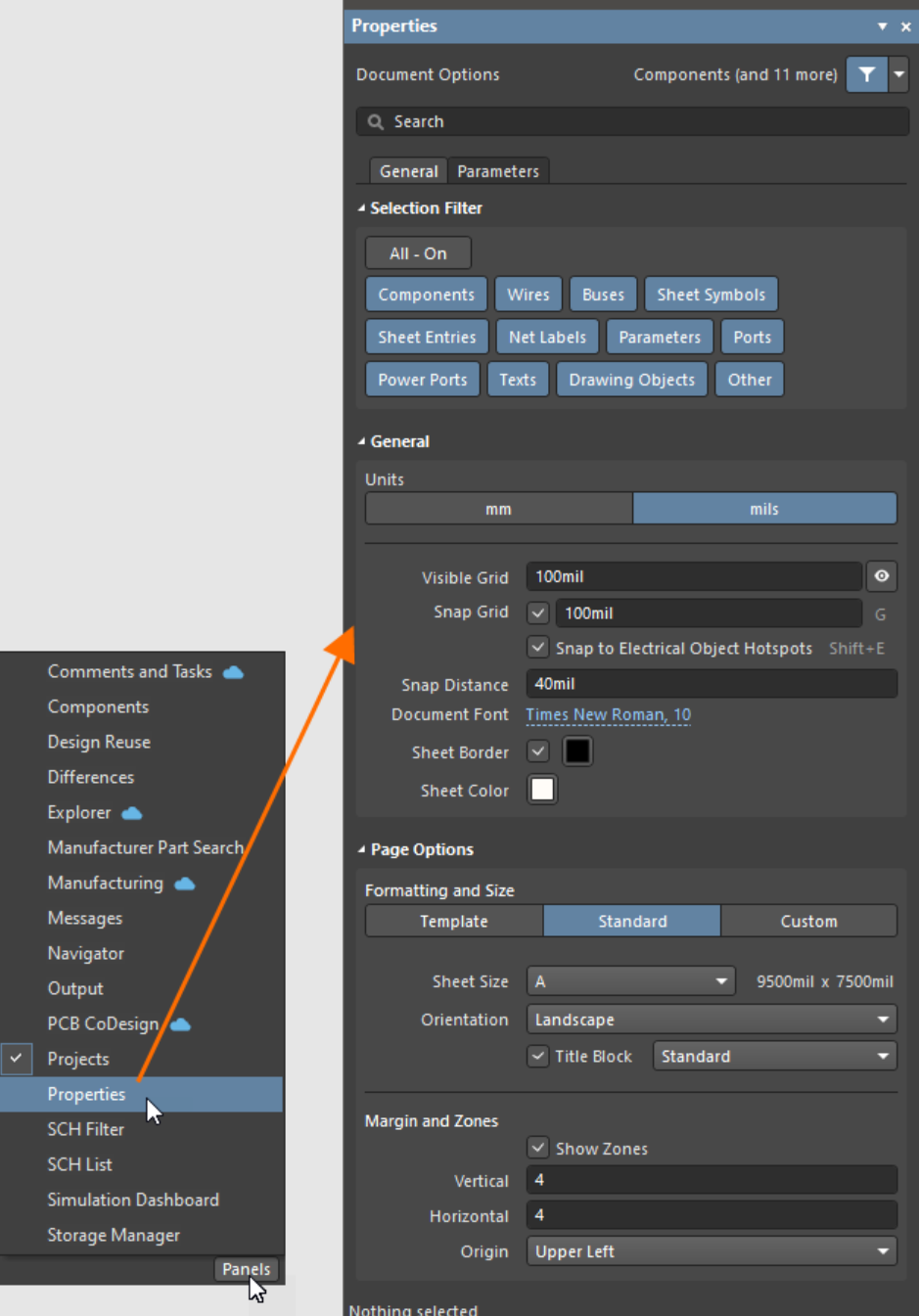Image resolution: width=919 pixels, height=1316 pixels.
Task: Click the cloud icon beside Manufacturing
Action: pos(185,884)
